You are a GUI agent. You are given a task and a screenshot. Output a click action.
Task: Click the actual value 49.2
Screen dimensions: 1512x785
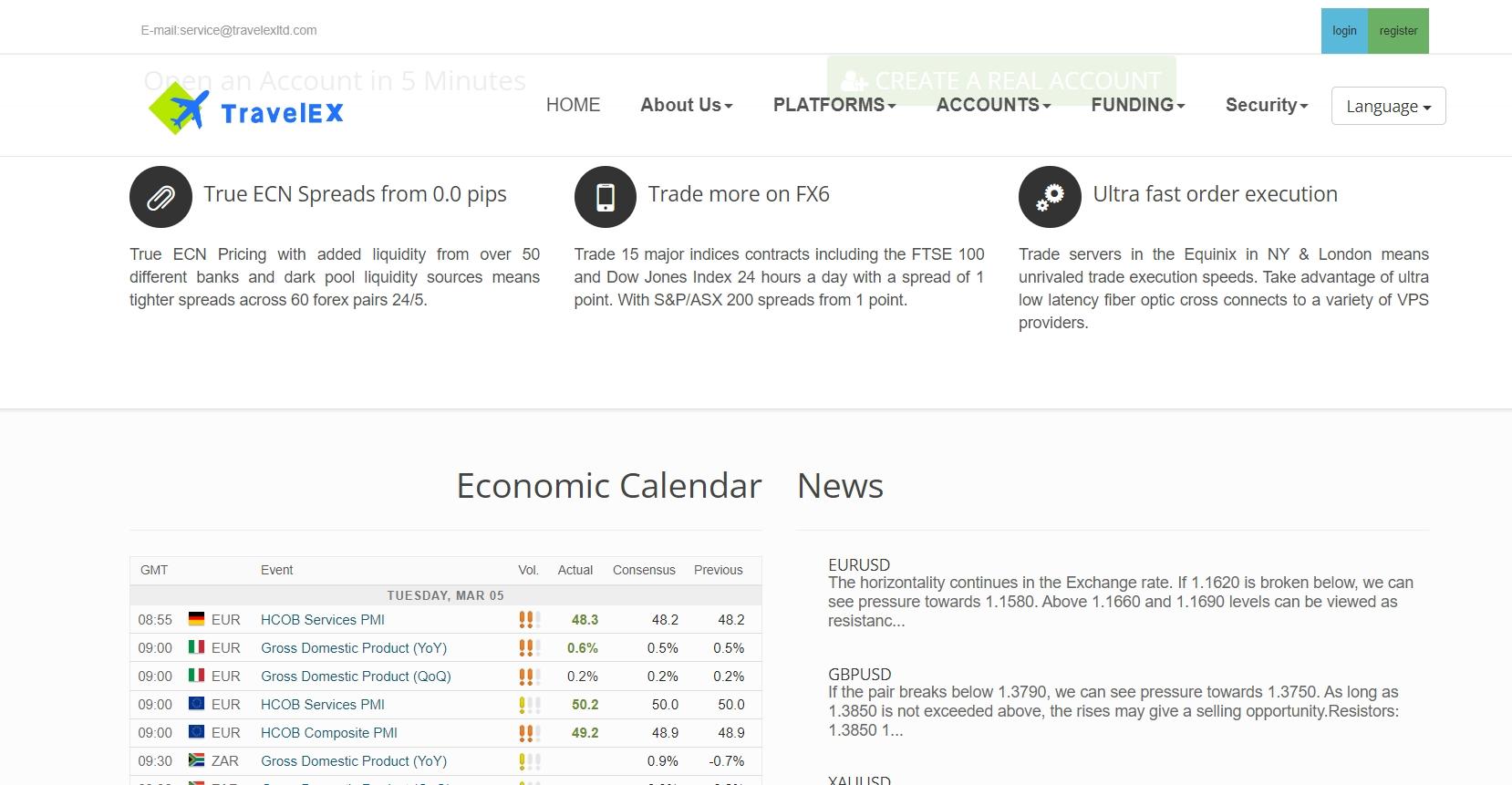(585, 733)
